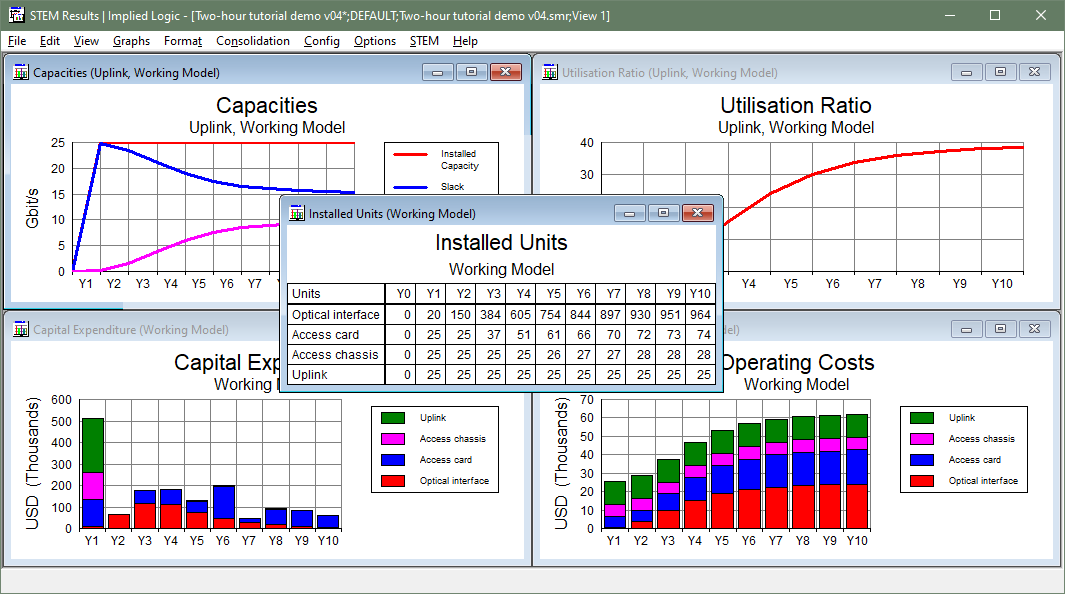
Task: Select the Access chassis row header
Action: point(336,354)
